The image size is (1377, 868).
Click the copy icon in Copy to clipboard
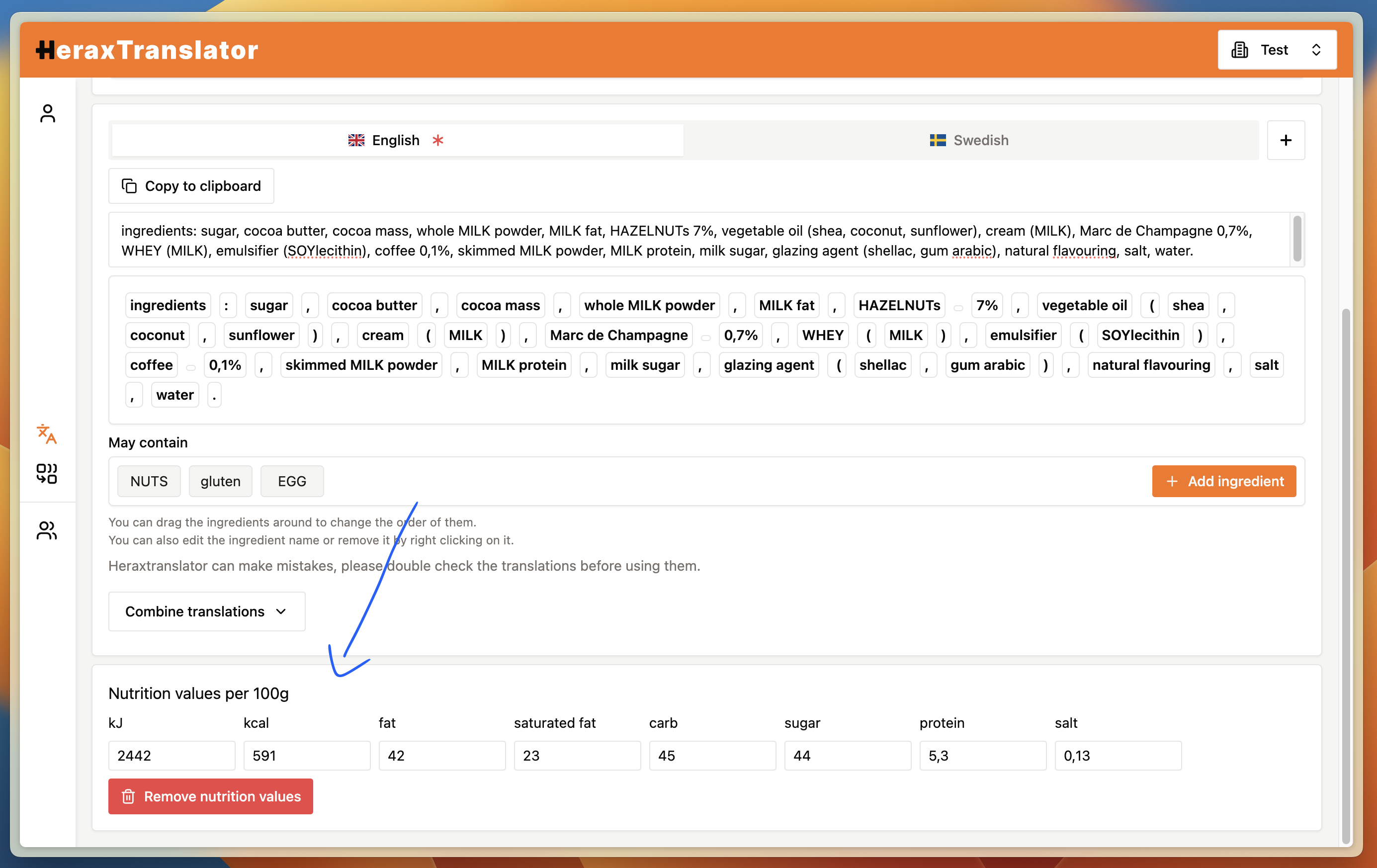tap(129, 186)
